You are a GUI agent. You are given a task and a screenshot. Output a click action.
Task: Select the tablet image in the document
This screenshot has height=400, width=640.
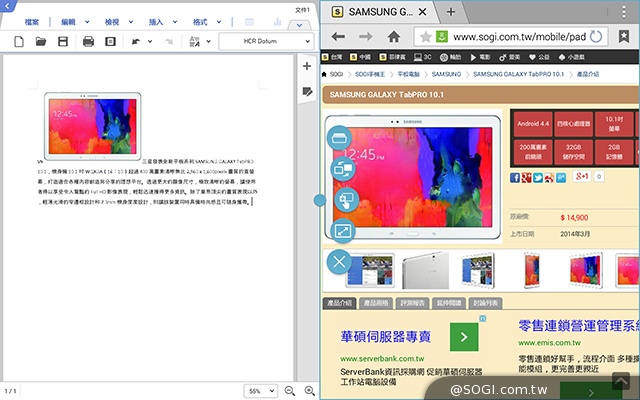(93, 126)
